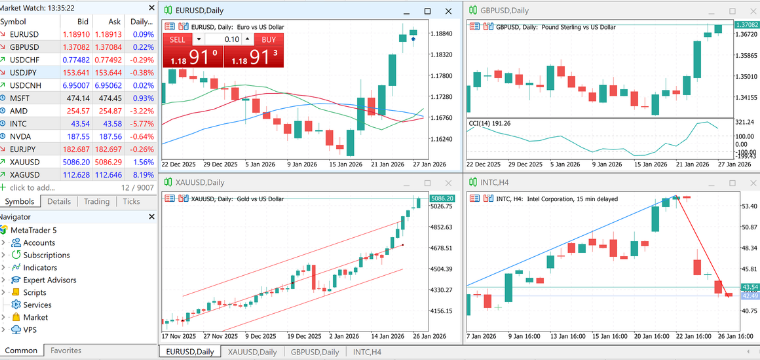Click the BUY button on EURUSD chart
This screenshot has width=760, height=360.
coord(269,40)
